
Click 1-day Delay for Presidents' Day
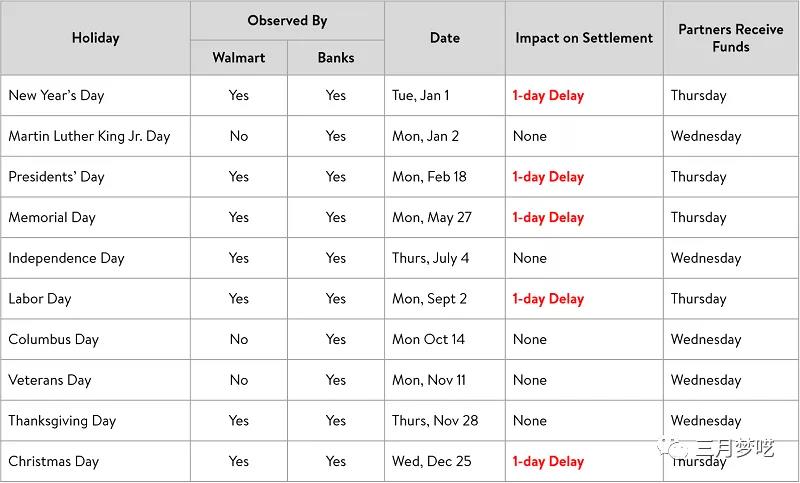[x=548, y=177]
